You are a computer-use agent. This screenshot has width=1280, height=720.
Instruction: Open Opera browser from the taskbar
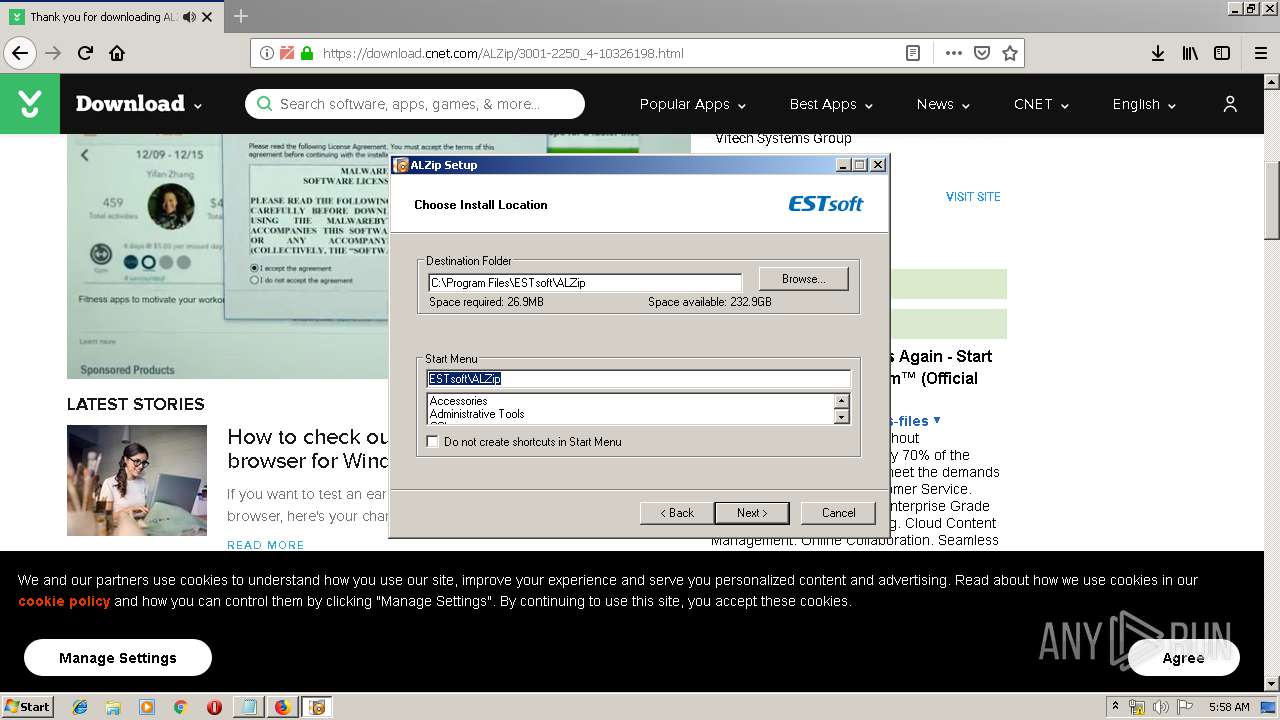click(214, 707)
